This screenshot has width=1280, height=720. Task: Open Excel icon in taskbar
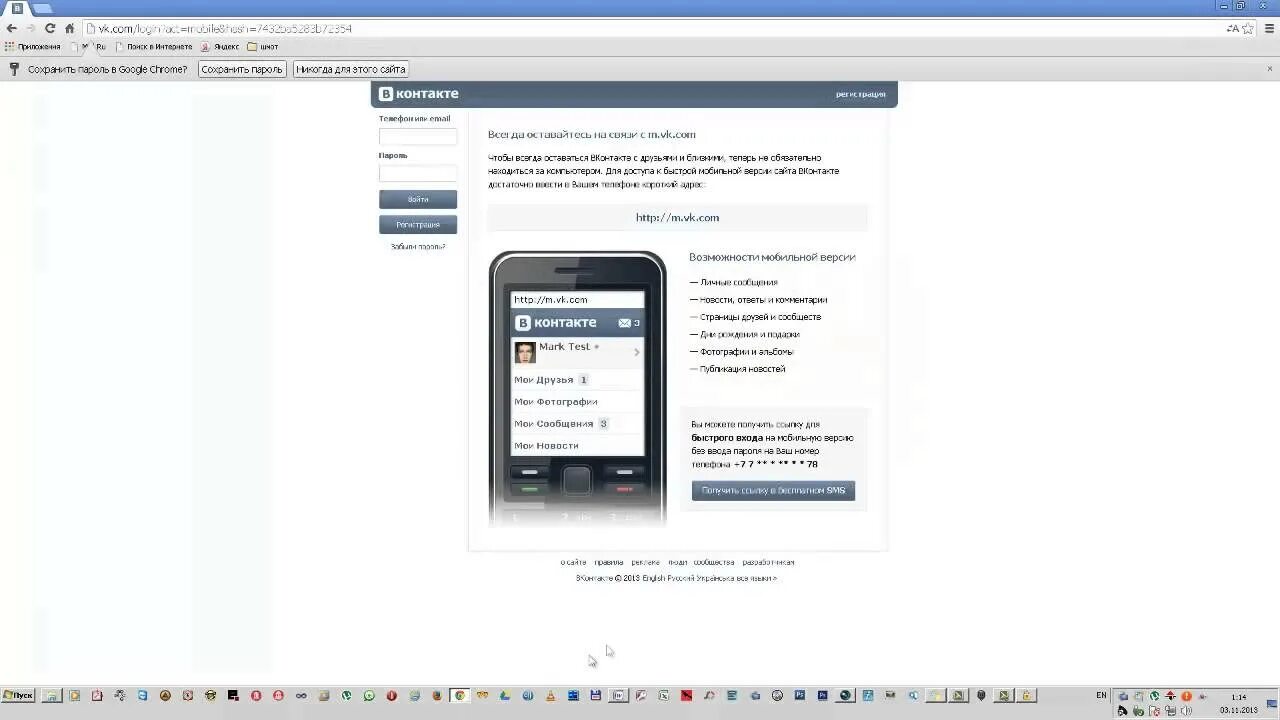click(x=663, y=696)
